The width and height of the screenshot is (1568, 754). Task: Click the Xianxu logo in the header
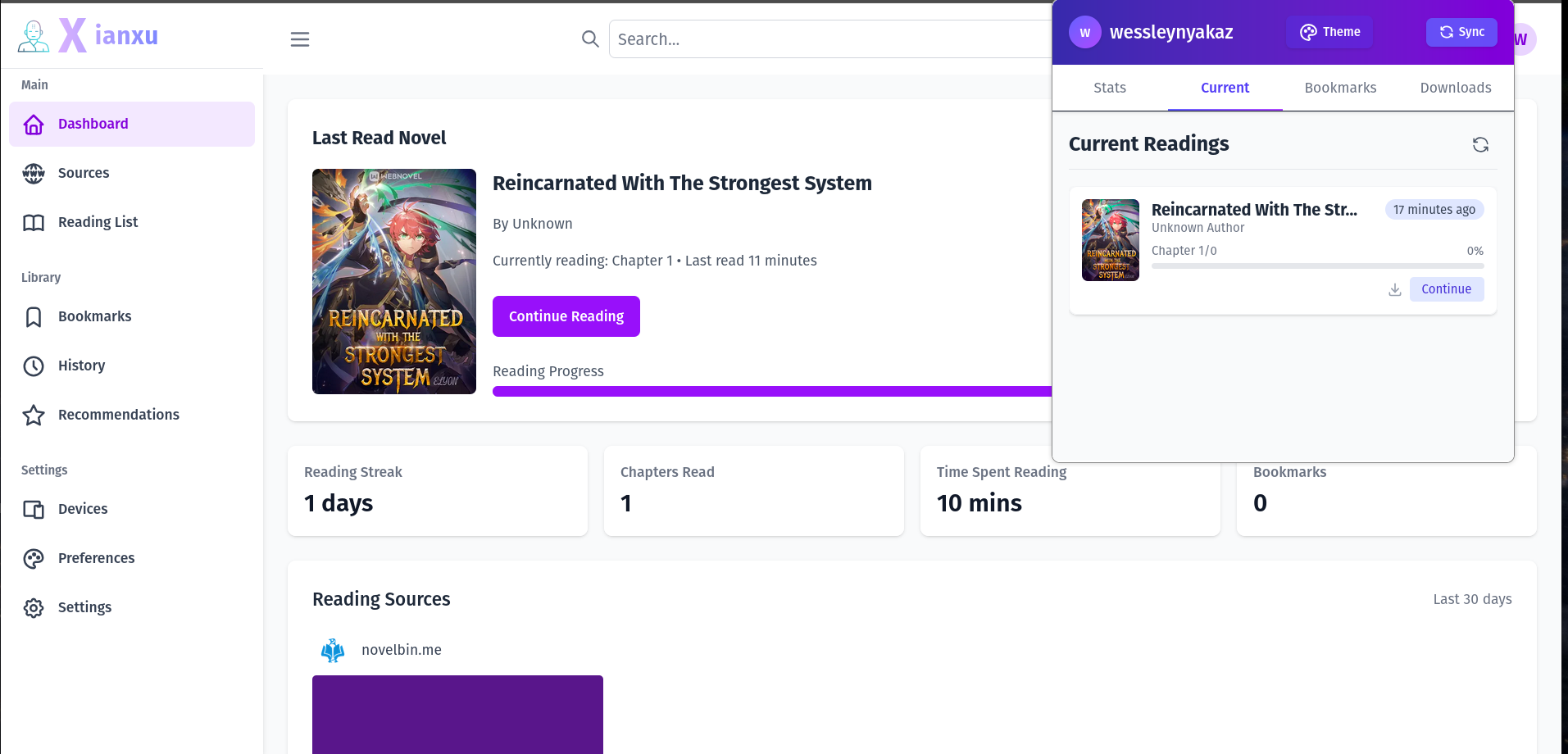click(x=89, y=35)
